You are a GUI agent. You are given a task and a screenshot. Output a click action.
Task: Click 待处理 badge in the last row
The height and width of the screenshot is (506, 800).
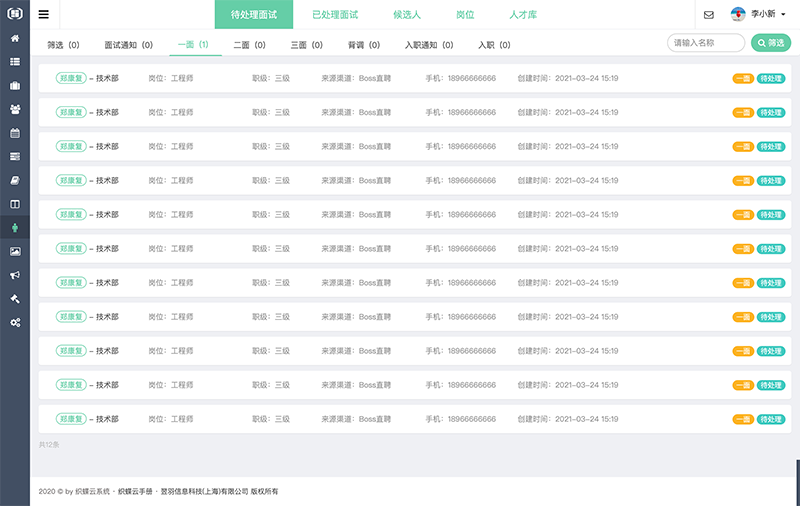[771, 420]
